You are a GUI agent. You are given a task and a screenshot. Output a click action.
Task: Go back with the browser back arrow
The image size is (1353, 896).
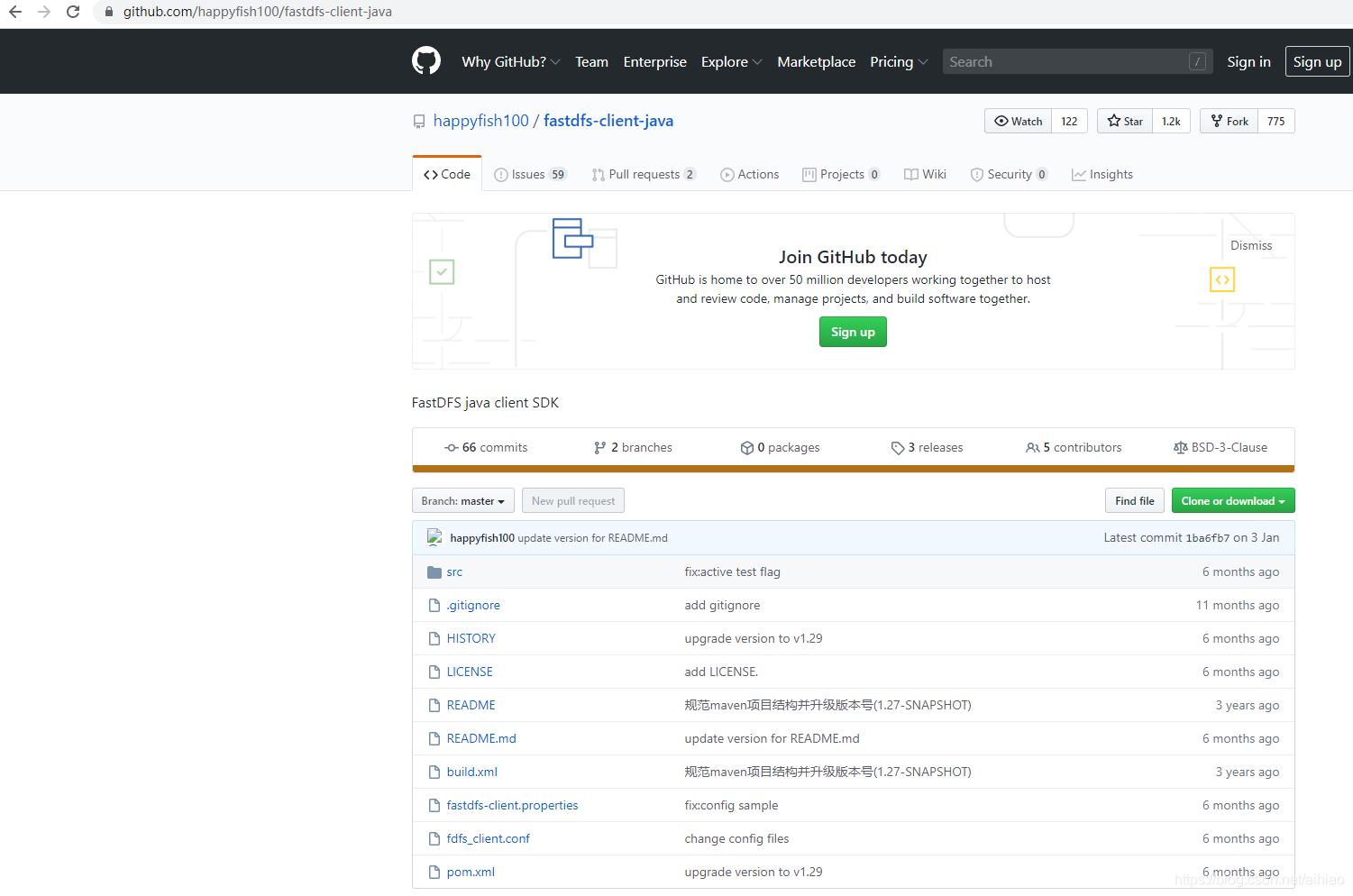tap(15, 12)
